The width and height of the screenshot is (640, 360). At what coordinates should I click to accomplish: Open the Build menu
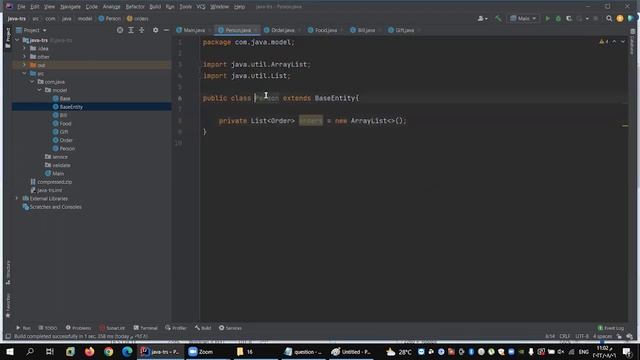155,7
